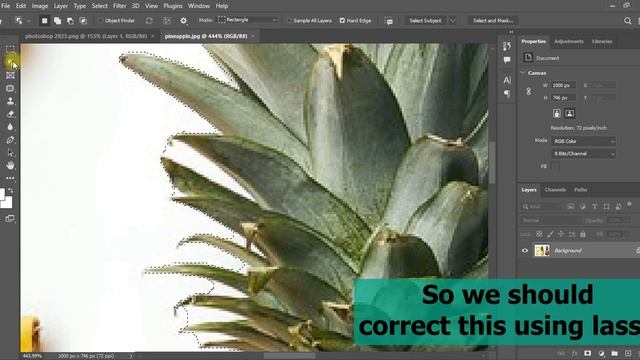640x360 pixels.
Task: Toggle the Hard Edge checkbox
Action: pyautogui.click(x=342, y=20)
